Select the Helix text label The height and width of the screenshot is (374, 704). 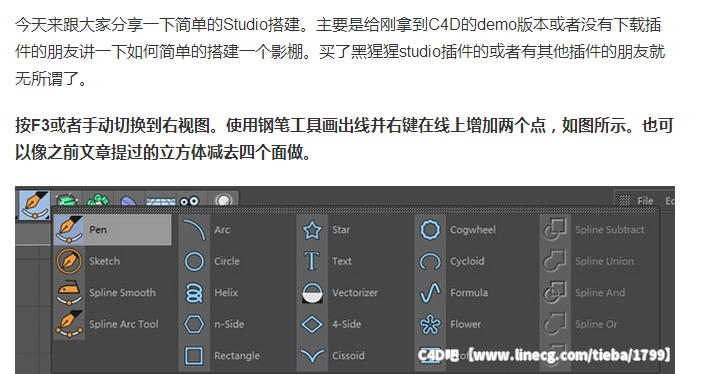click(226, 292)
